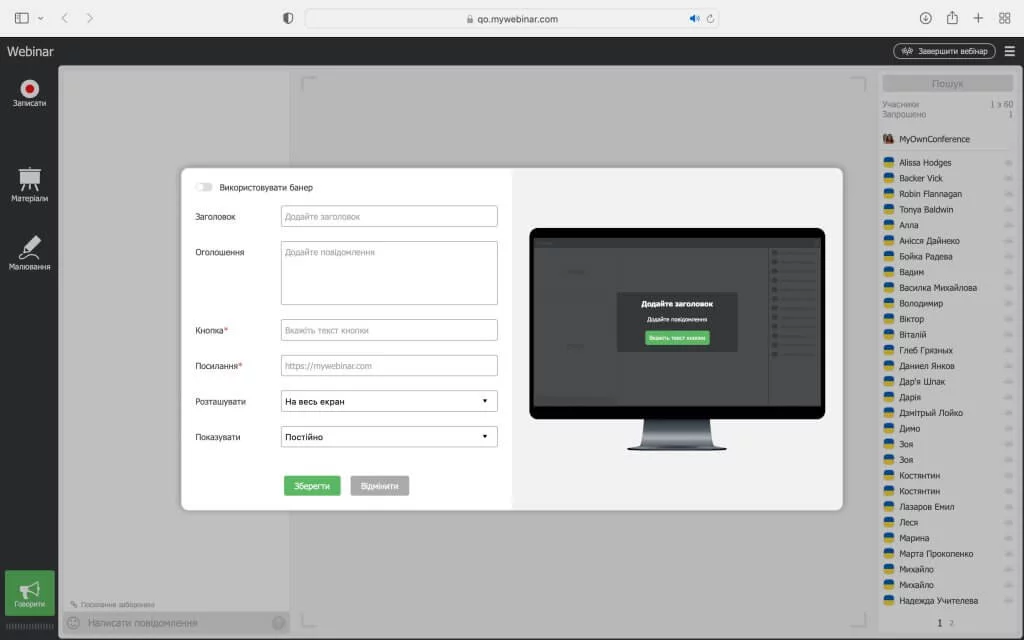This screenshot has width=1024, height=640.
Task: Click the Завершити вебінар button
Action: pos(945,51)
